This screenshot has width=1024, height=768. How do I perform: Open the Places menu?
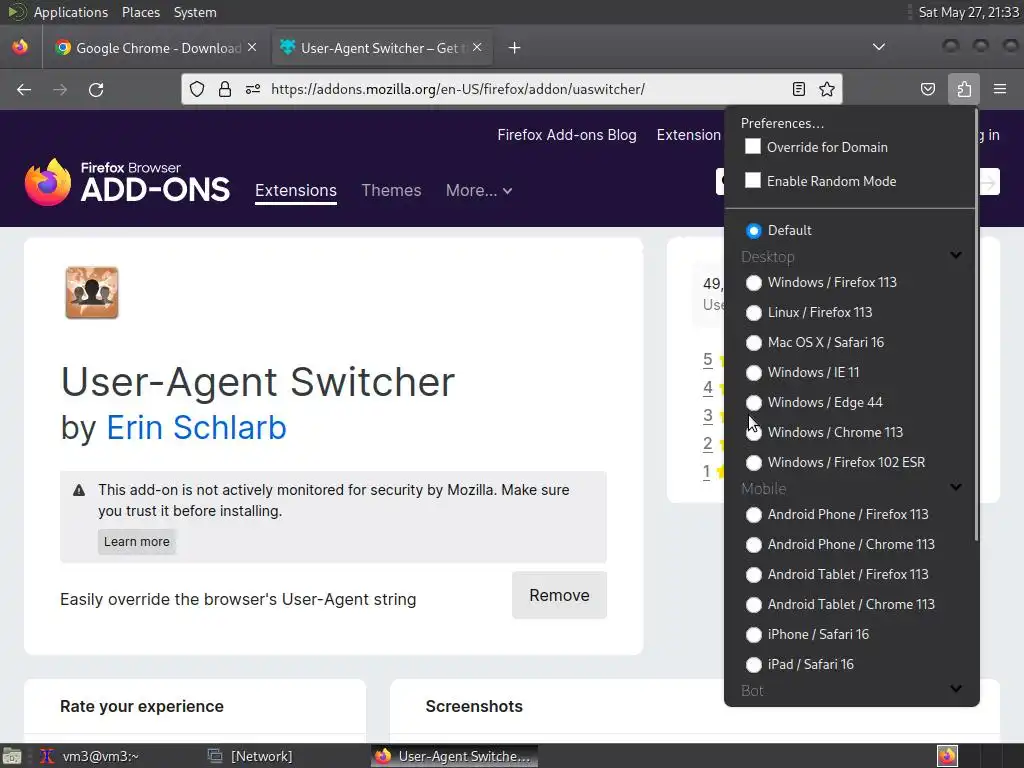[x=140, y=12]
